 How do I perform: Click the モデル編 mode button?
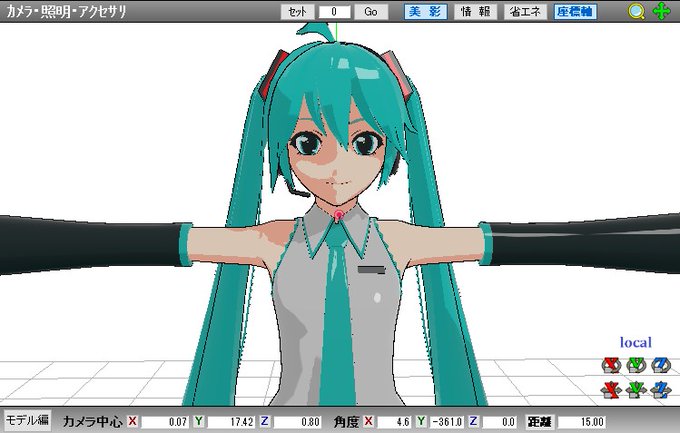pos(27,420)
